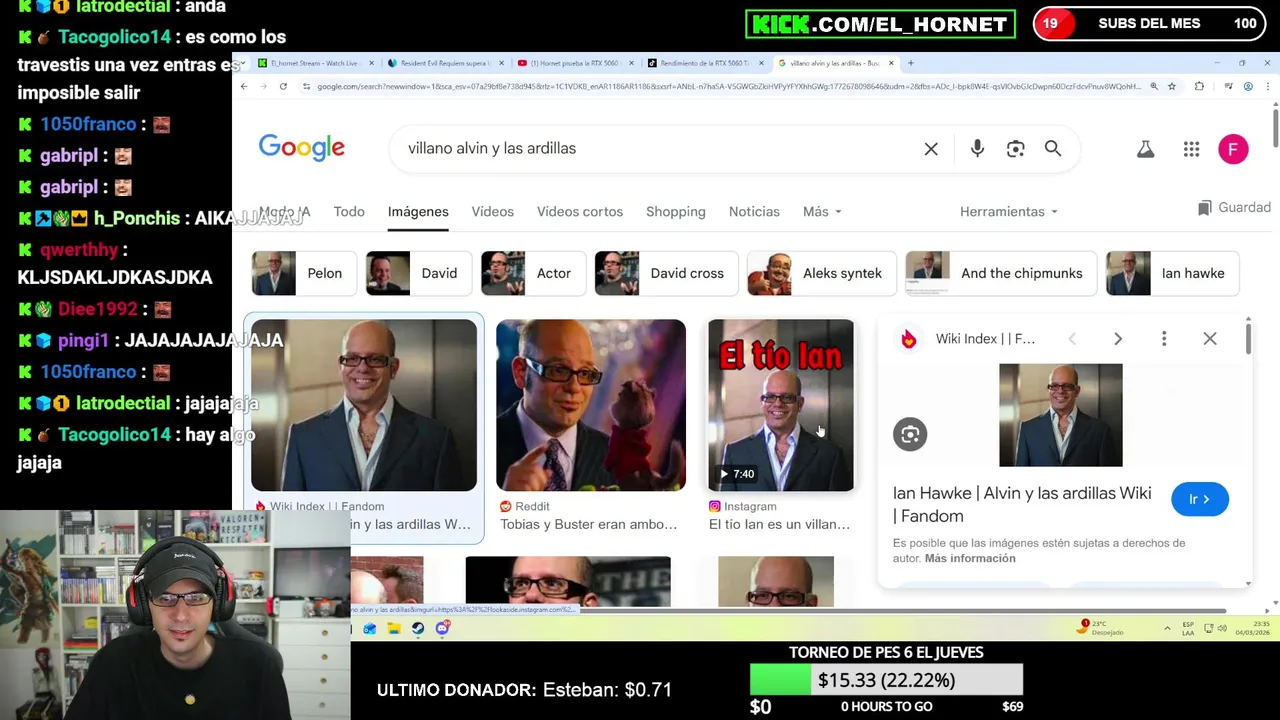Expand the Más search filter menu
Image resolution: width=1280 pixels, height=720 pixels.
(x=822, y=212)
